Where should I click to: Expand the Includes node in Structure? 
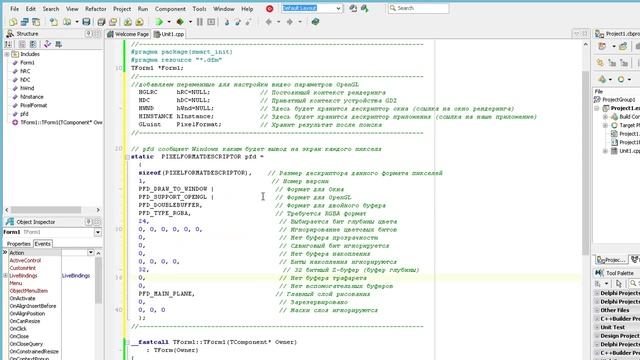tap(7, 54)
